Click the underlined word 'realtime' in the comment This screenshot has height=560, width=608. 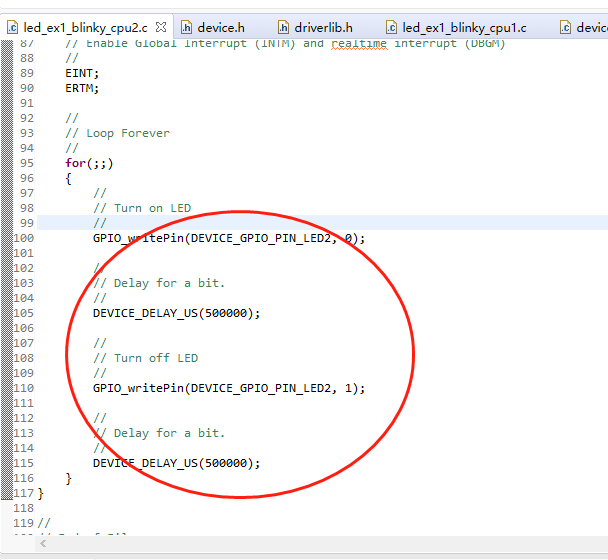(359, 43)
